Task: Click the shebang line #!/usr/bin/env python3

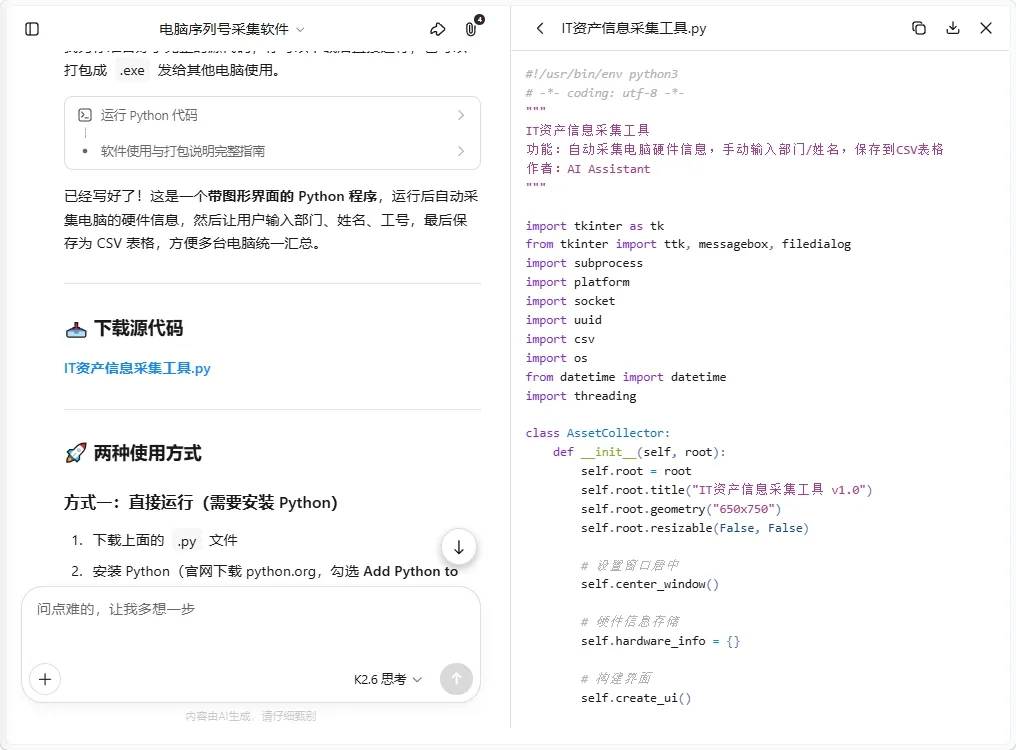Action: [601, 74]
